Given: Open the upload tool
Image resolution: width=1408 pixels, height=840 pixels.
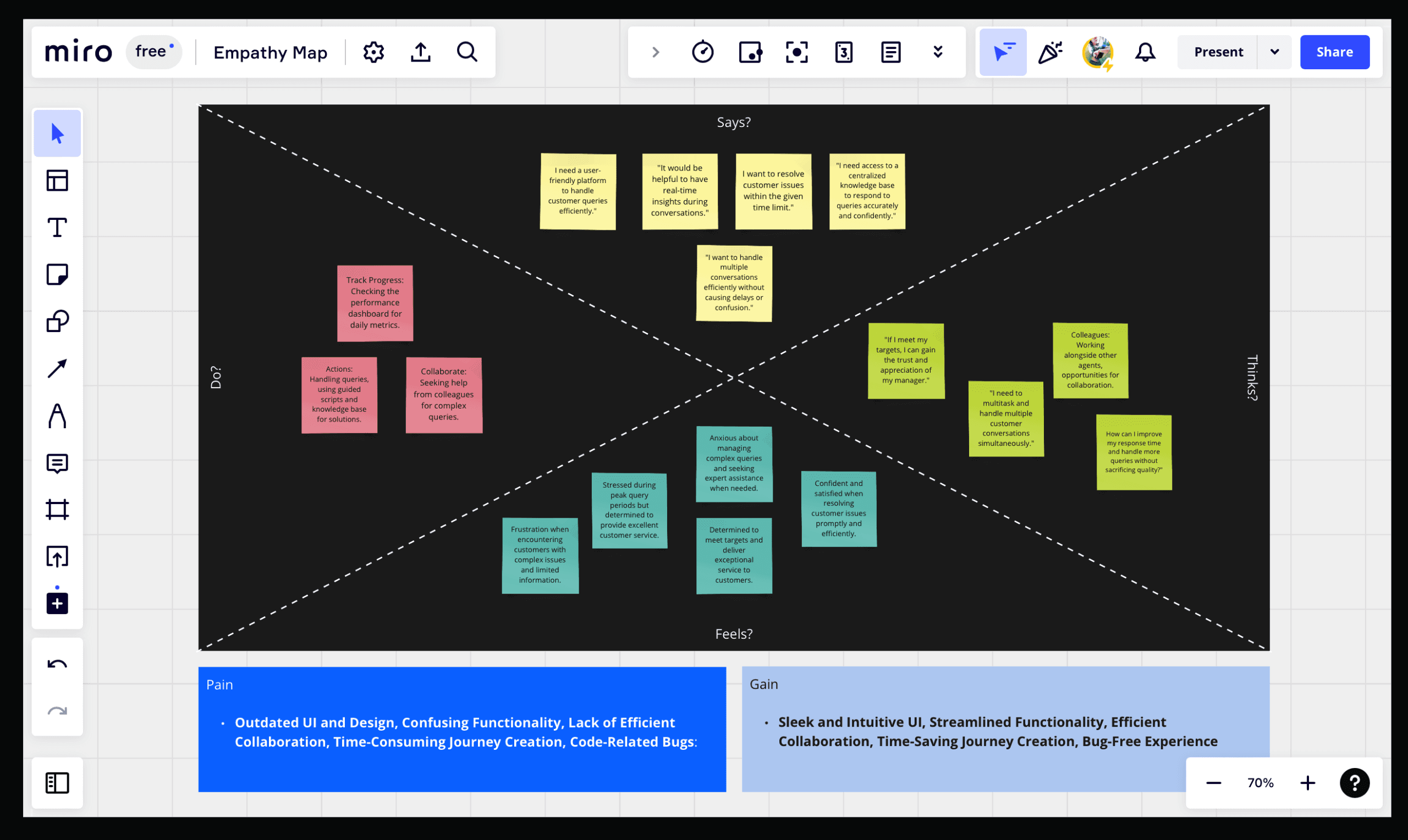Looking at the screenshot, I should pyautogui.click(x=57, y=556).
